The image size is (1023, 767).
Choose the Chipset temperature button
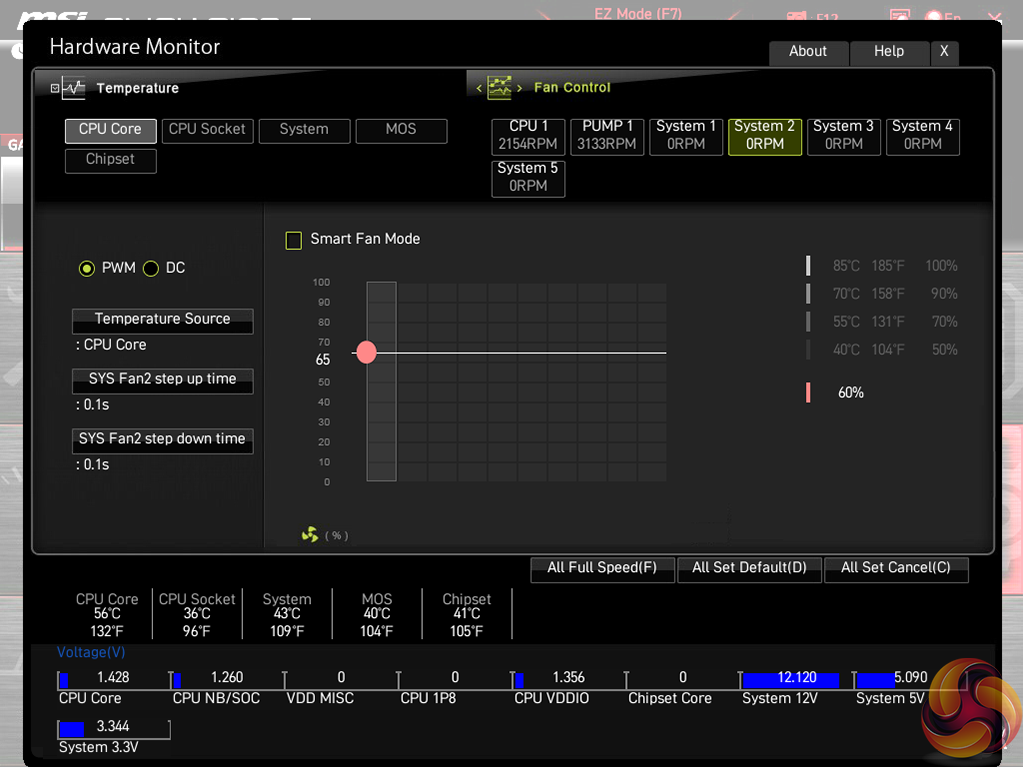tap(110, 160)
